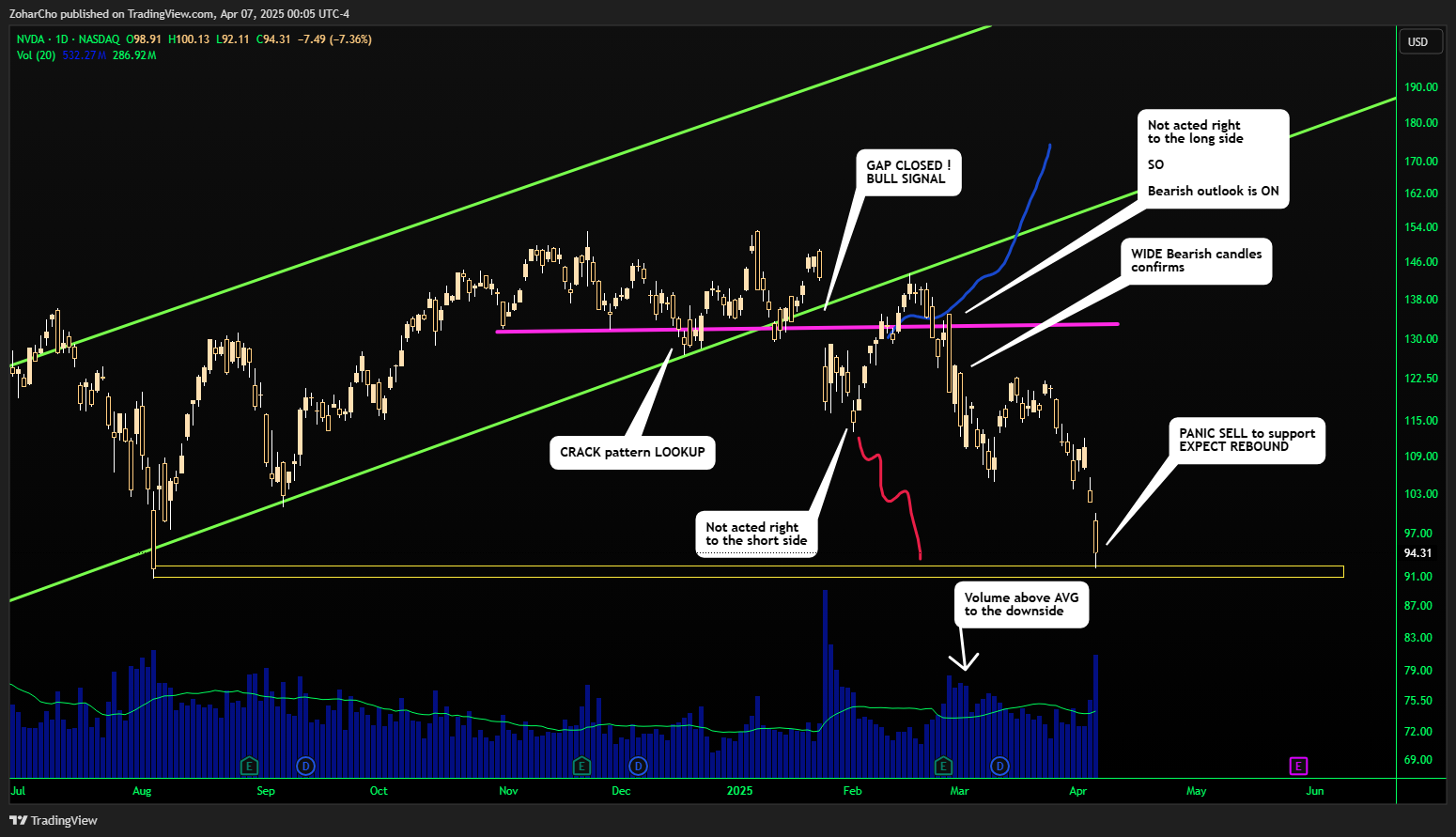Click the 1D interval label in the legend
Viewport: 1456px width, 837px height.
[x=62, y=39]
